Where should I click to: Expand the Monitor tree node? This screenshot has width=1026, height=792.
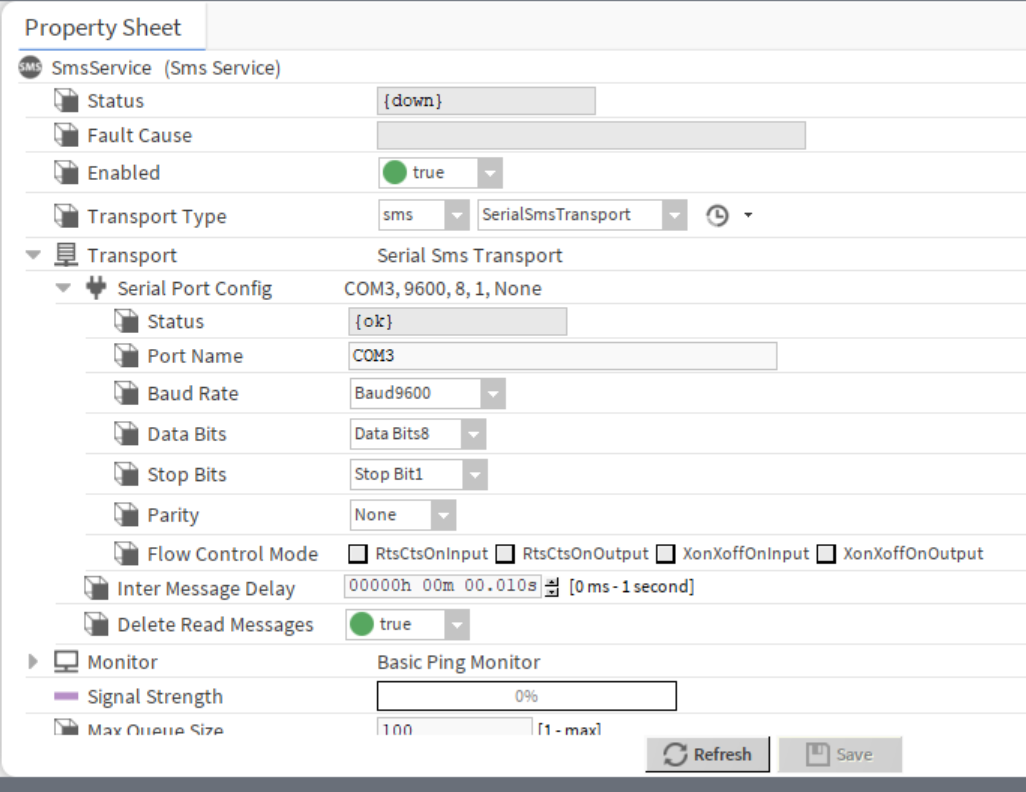click(x=34, y=662)
